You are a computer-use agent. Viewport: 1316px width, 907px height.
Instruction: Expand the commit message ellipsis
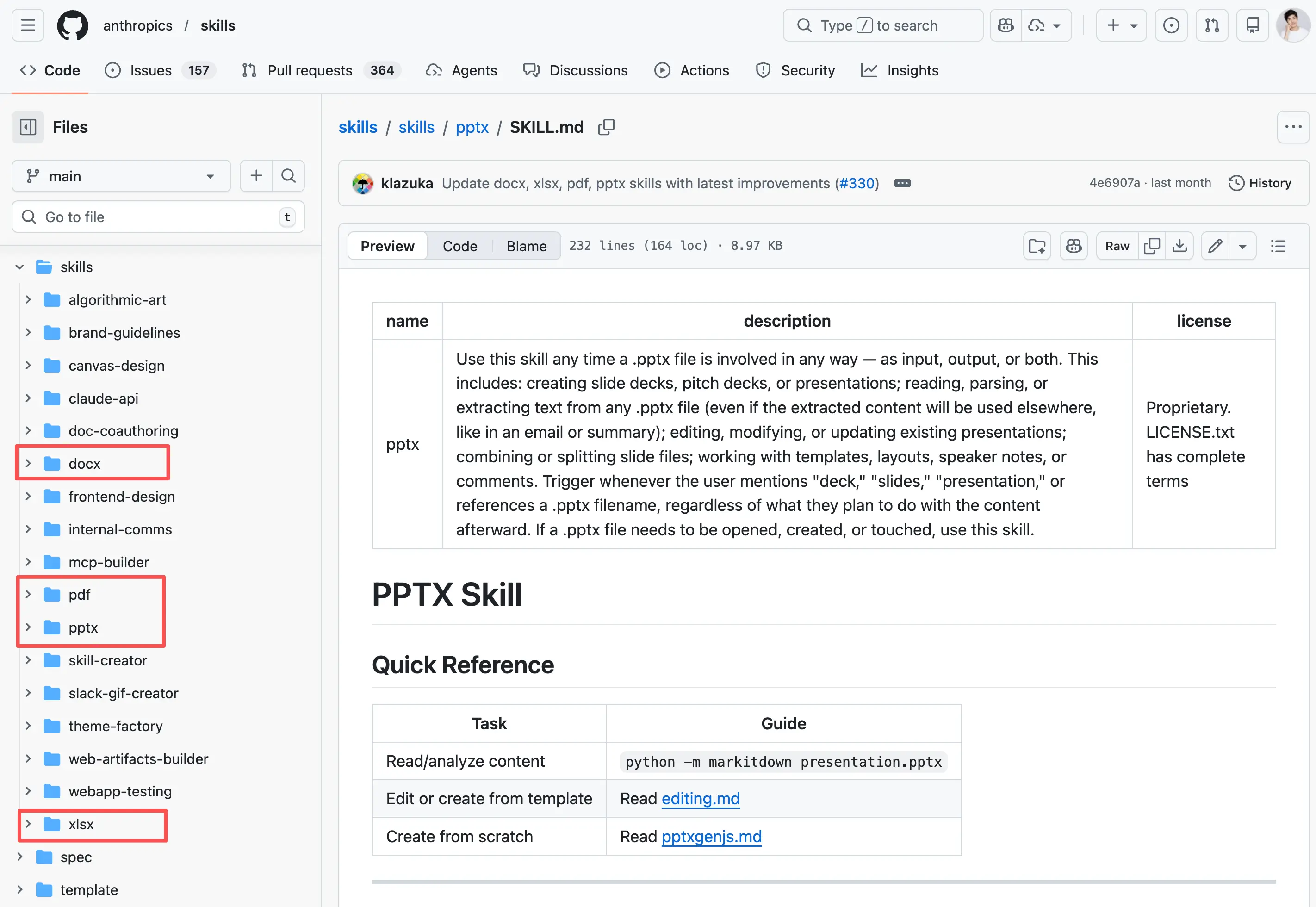(902, 183)
